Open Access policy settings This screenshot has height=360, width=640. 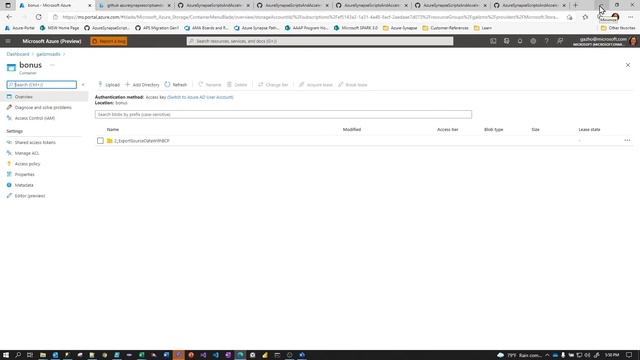tap(27, 164)
